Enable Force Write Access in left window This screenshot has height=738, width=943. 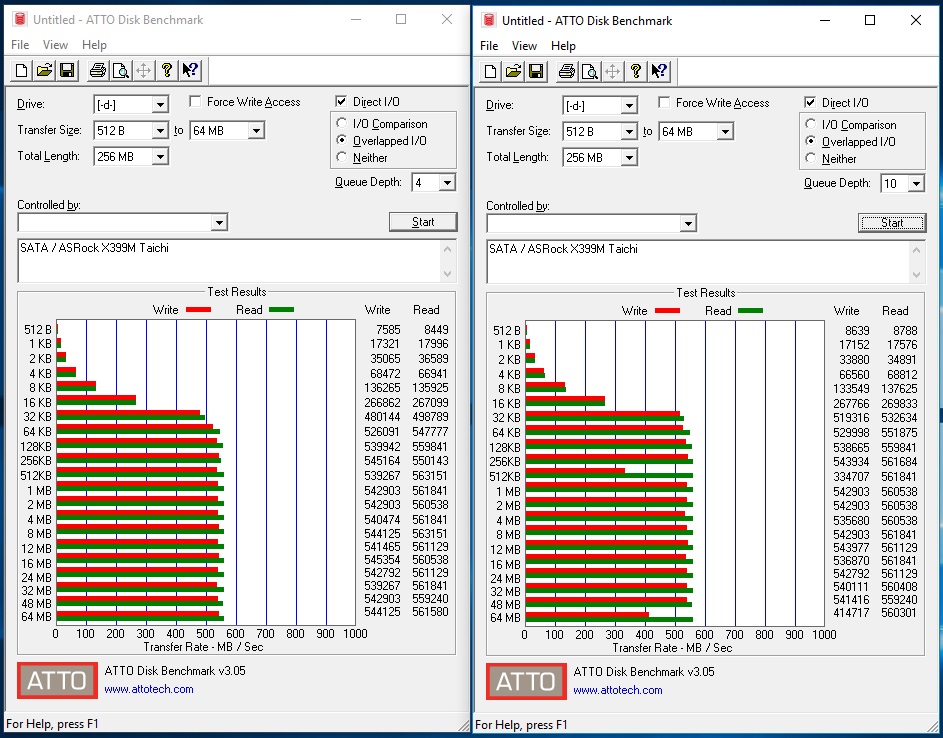point(195,102)
